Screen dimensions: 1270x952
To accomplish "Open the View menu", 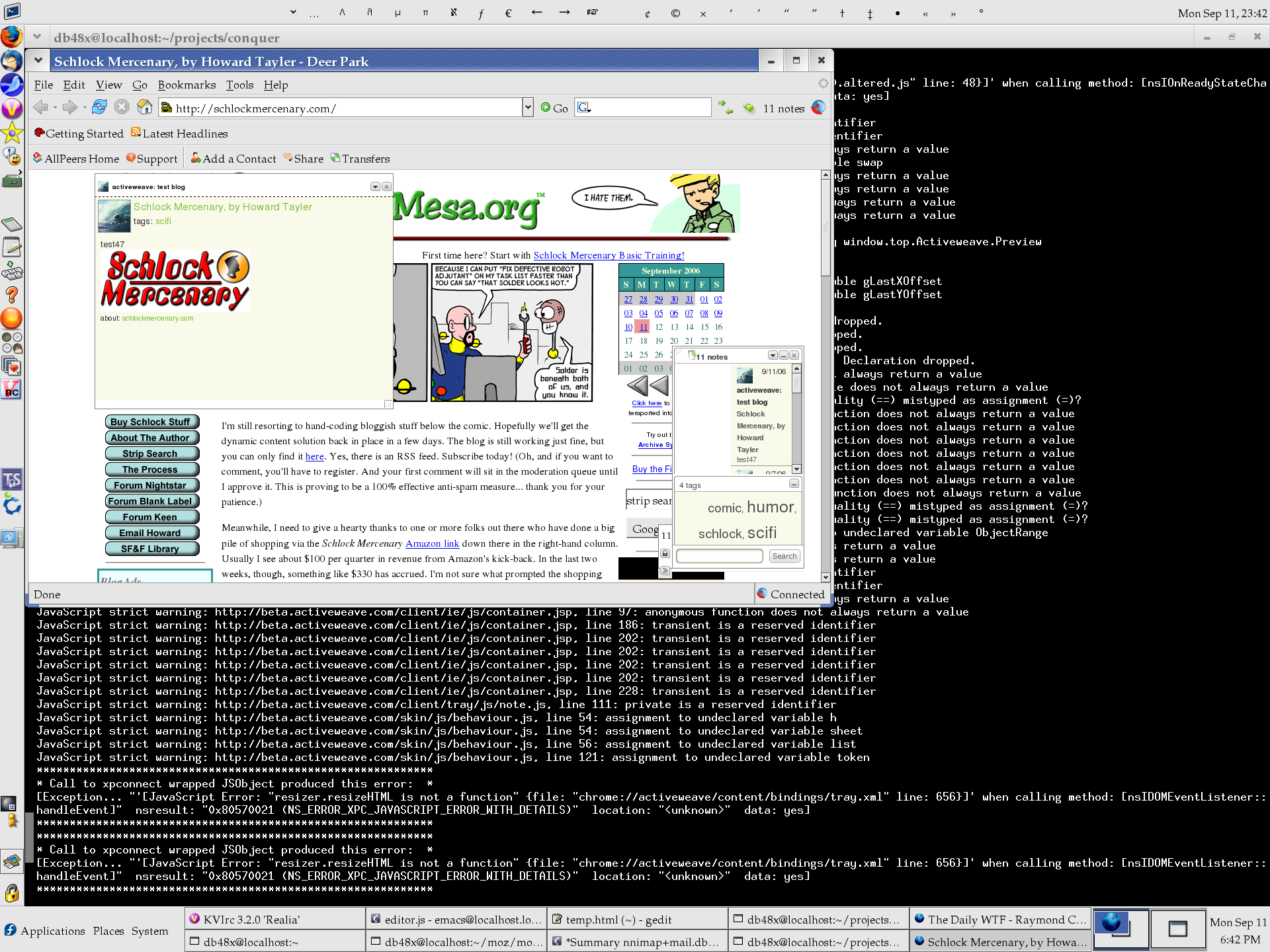I will (108, 85).
